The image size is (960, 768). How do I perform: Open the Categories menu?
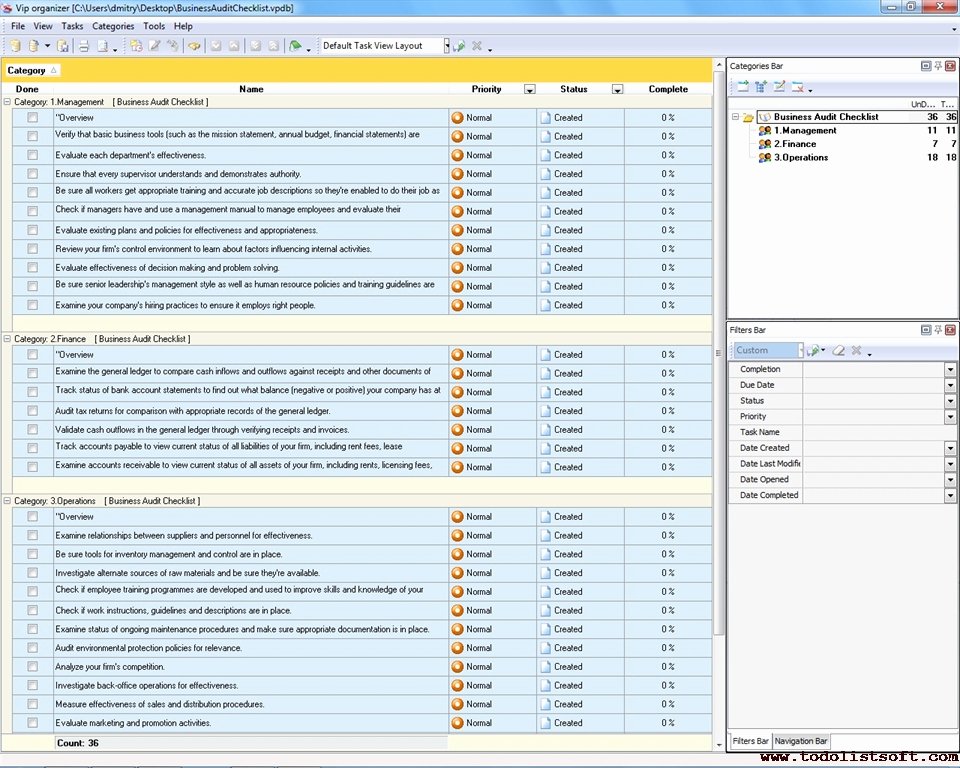pyautogui.click(x=113, y=26)
